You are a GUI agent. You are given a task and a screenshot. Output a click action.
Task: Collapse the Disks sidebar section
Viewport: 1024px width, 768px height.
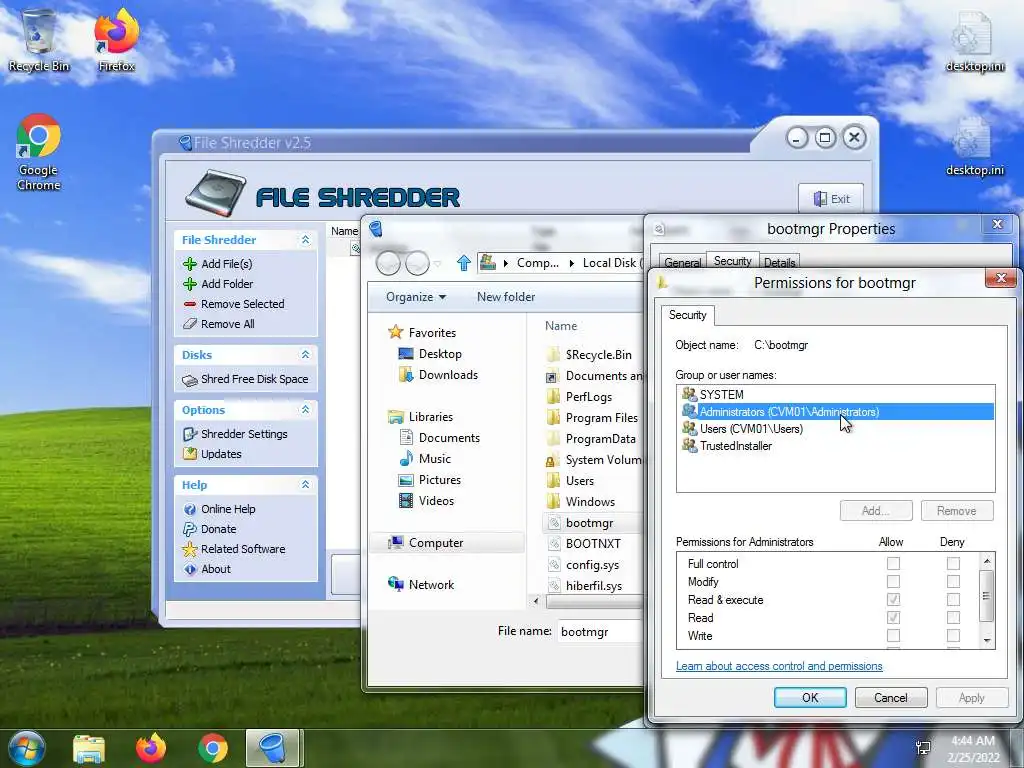pos(305,355)
